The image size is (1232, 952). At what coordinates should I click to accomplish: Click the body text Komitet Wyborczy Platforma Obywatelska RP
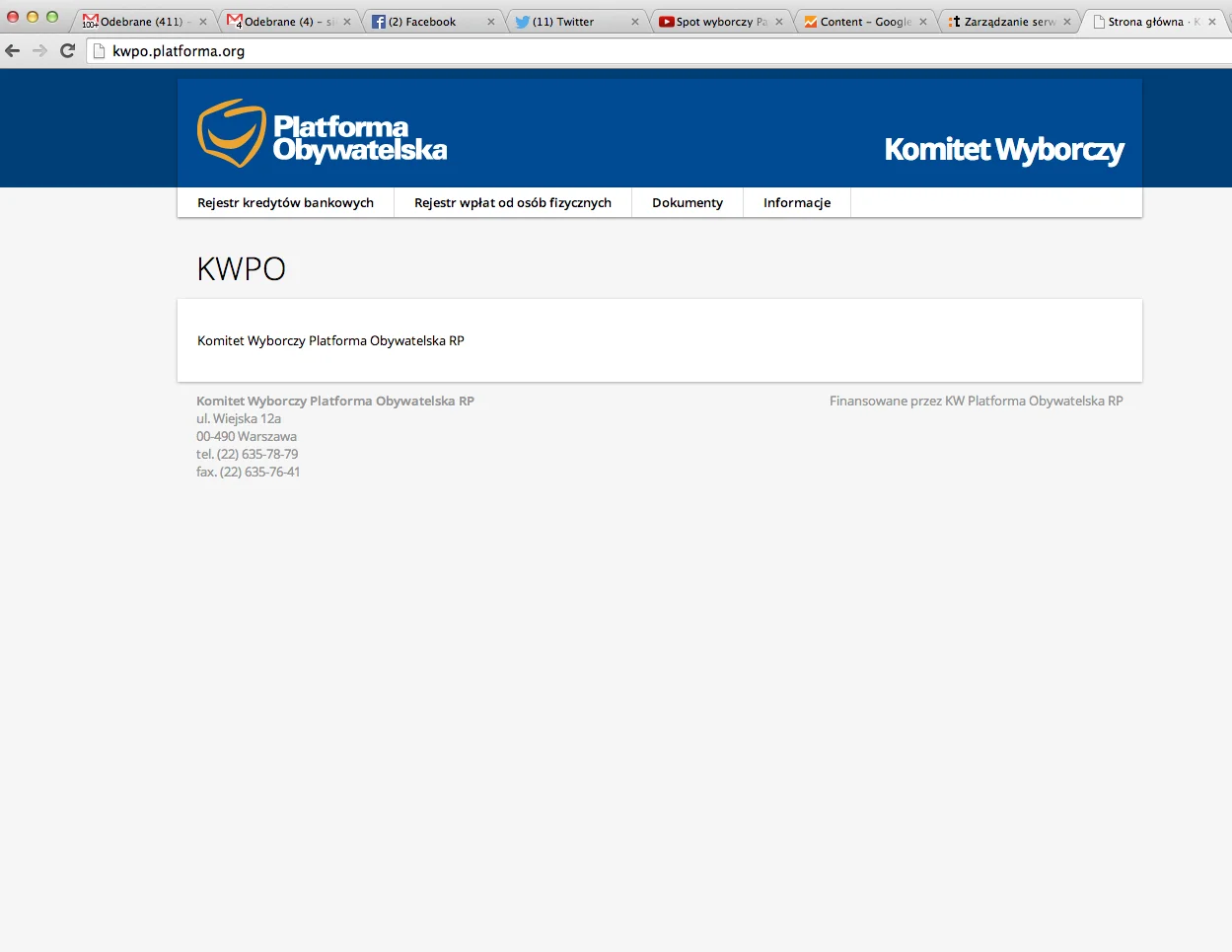coord(330,340)
